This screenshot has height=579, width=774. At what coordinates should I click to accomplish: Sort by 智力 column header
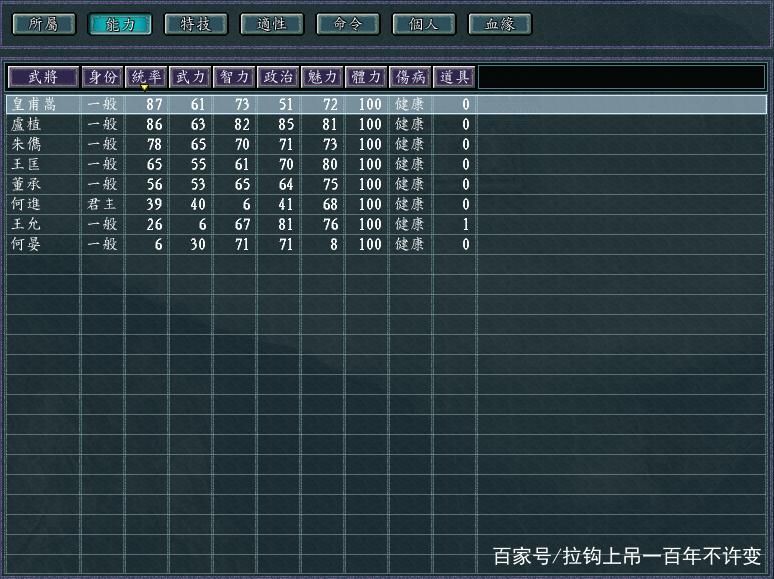coord(234,77)
